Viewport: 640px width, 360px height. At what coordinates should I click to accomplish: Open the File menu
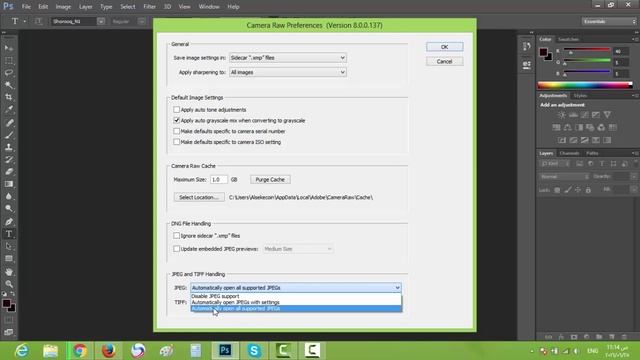coord(26,7)
